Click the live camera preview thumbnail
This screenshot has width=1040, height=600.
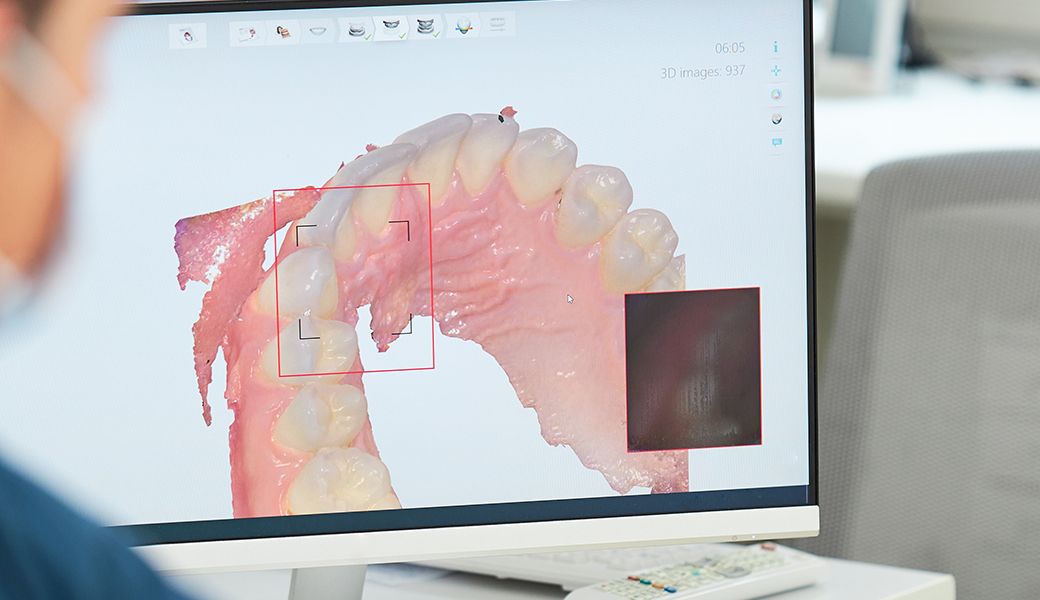click(x=693, y=369)
